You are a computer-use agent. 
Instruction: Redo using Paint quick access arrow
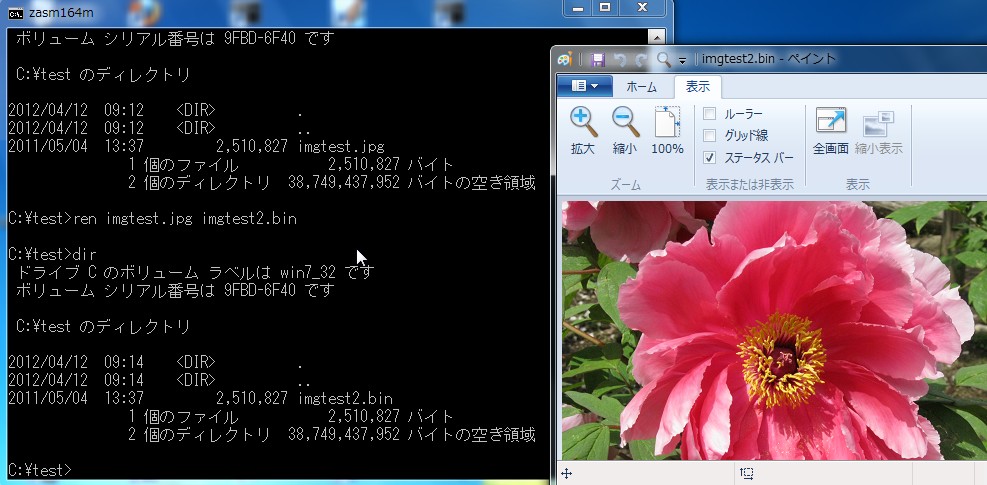click(641, 60)
